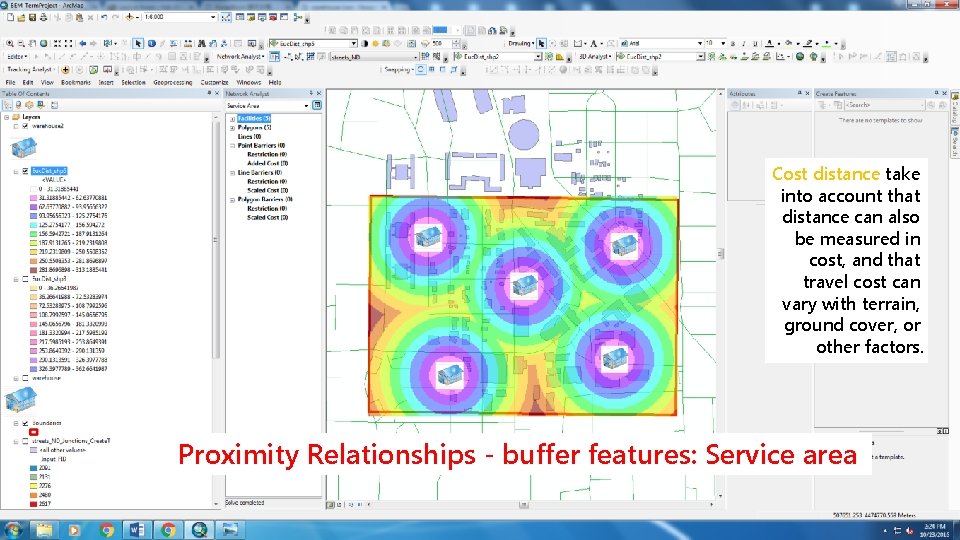Click the Full Extent globe icon
Screen dimensions: 960x540
[x=43, y=43]
